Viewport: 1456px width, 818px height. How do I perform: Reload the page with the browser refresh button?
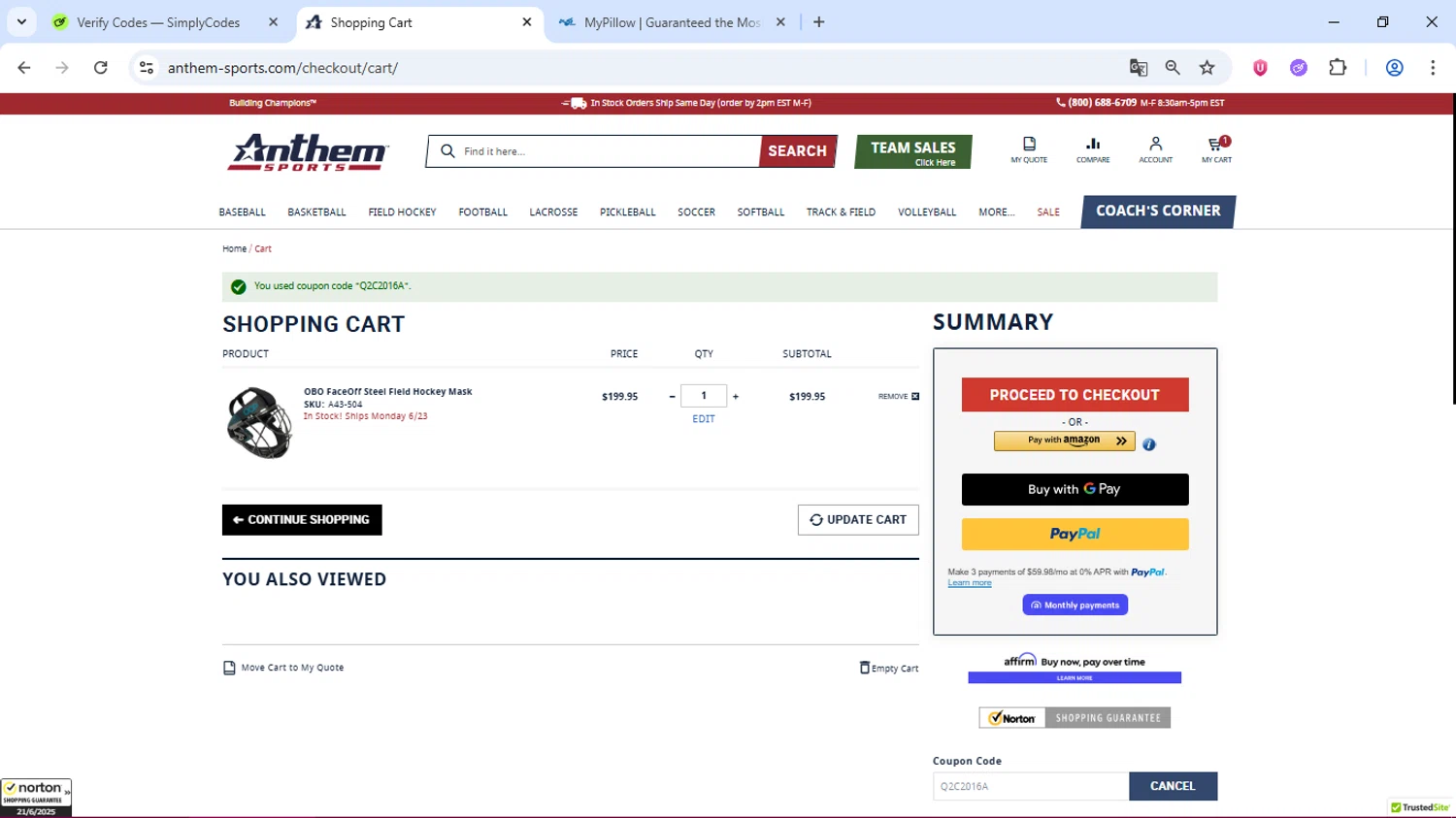click(x=101, y=68)
